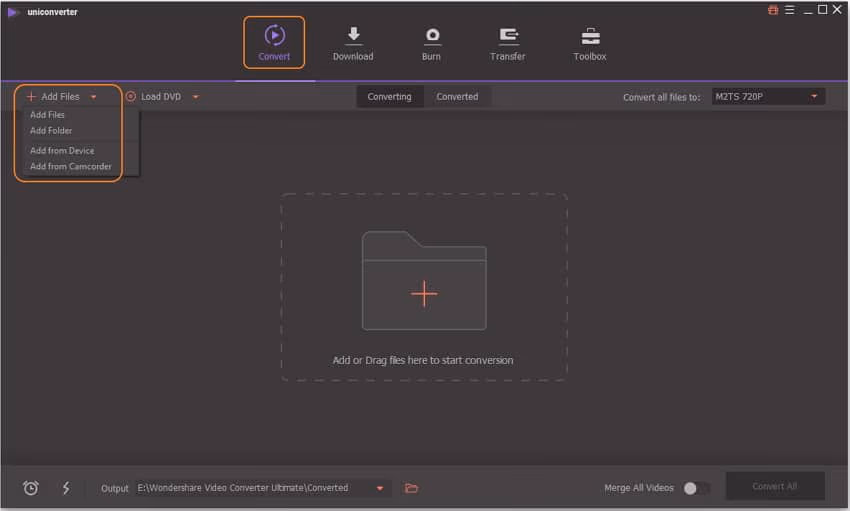The height and width of the screenshot is (511, 850).
Task: Open the Burn disc section
Action: pos(431,36)
